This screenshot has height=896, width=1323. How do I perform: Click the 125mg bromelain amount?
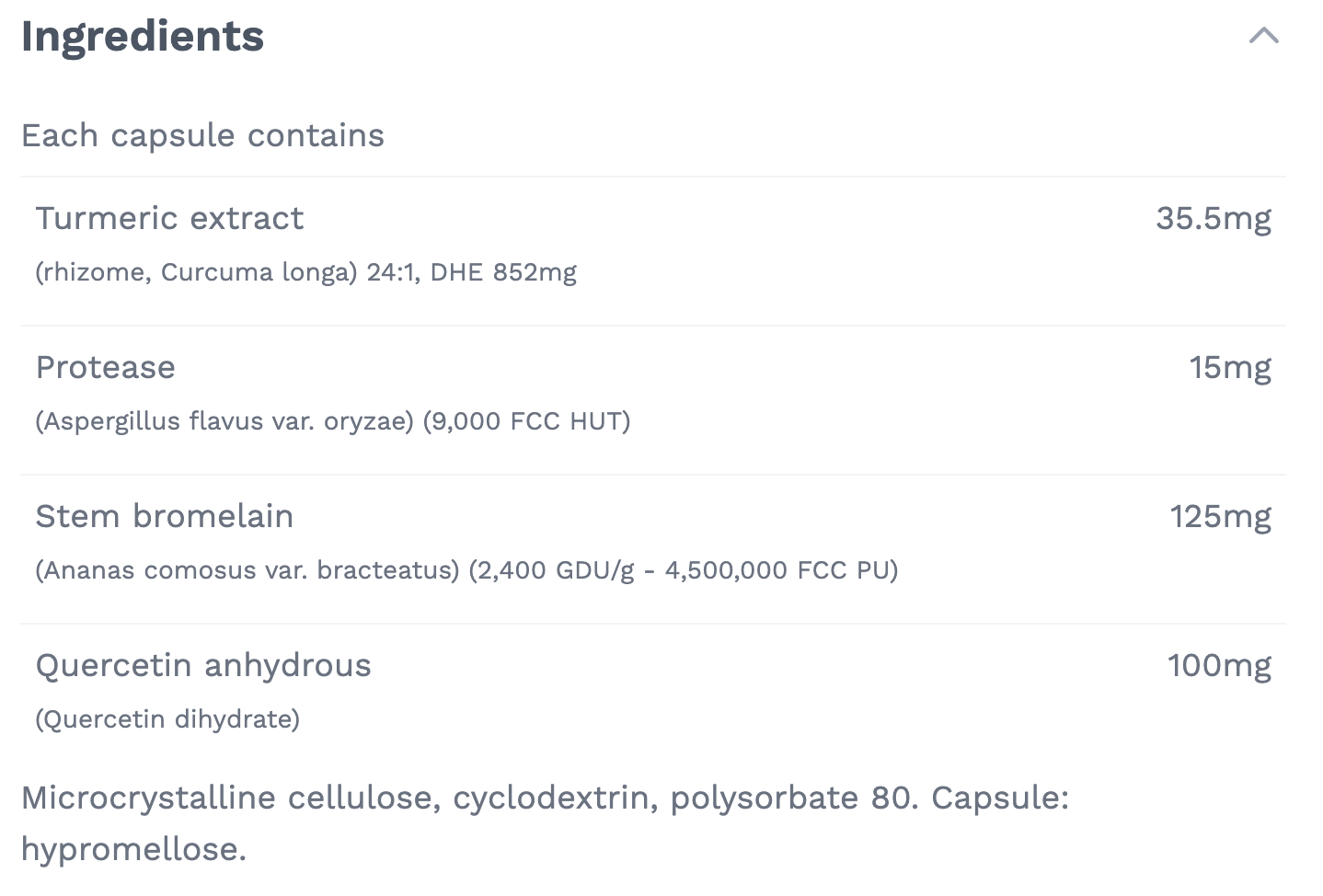point(1220,516)
